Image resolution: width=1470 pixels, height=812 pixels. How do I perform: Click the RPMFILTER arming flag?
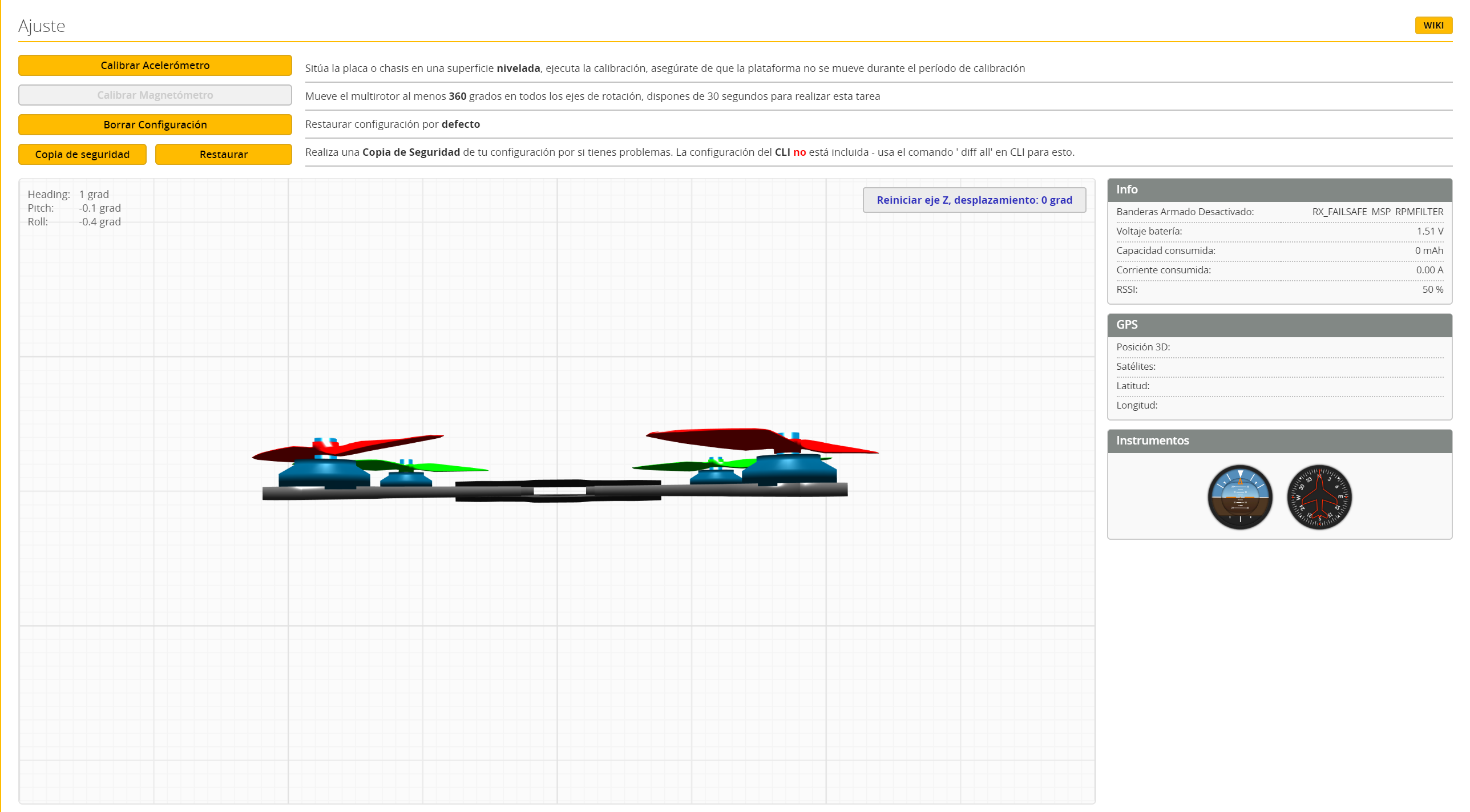tap(1419, 212)
